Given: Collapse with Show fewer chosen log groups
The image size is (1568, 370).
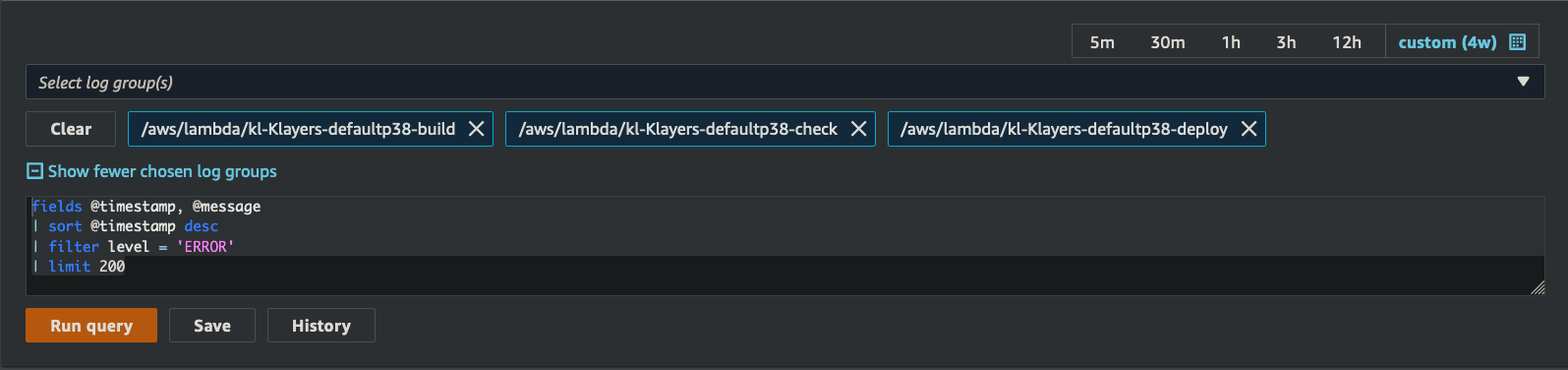Looking at the screenshot, I should pos(162,171).
